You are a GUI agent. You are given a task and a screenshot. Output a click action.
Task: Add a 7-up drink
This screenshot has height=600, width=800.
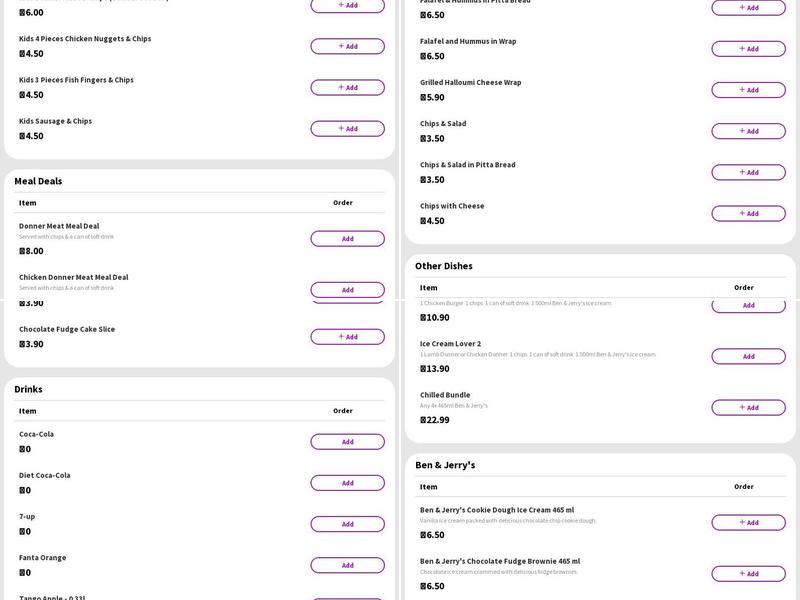[347, 524]
